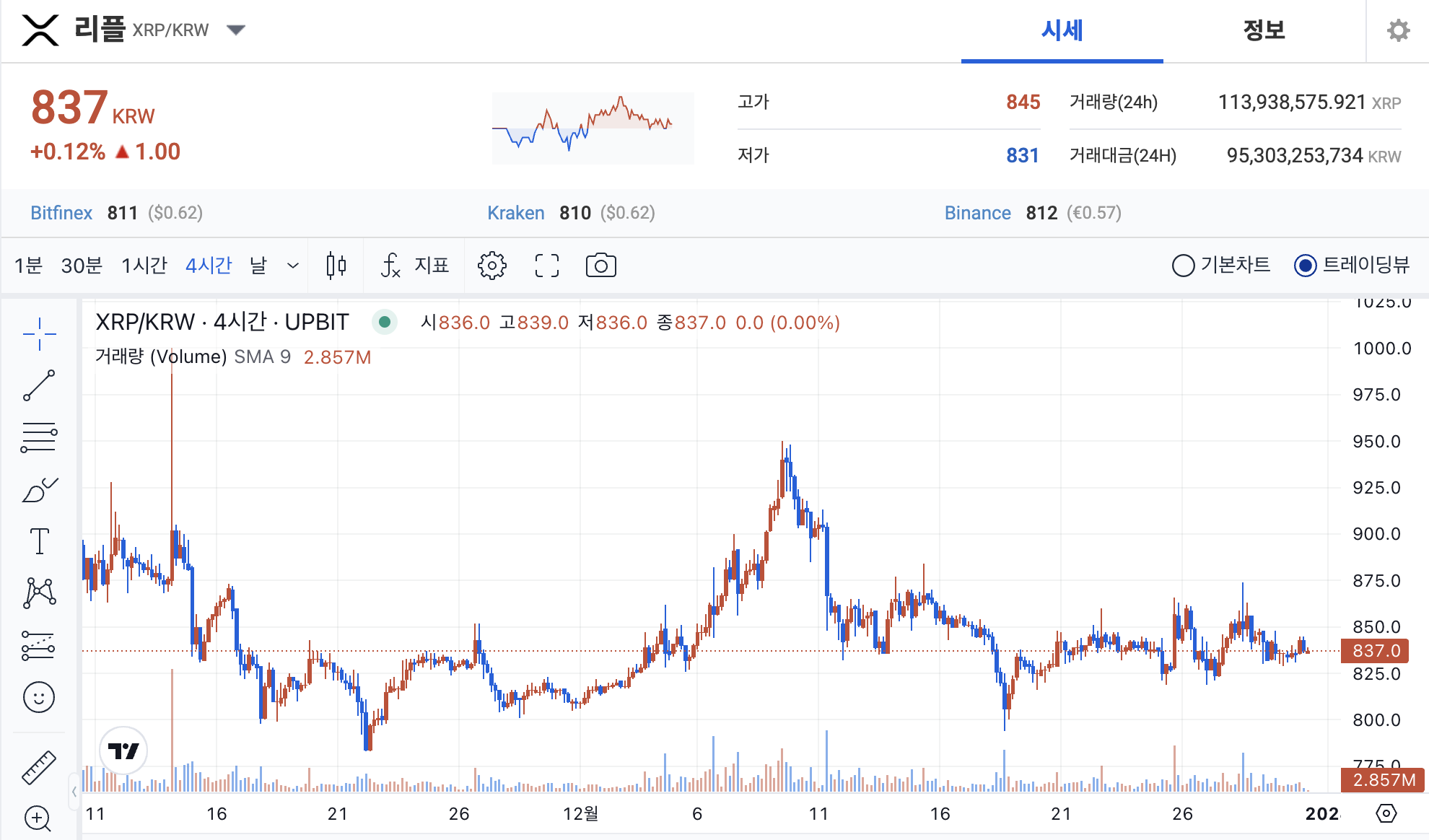Open the emoji icons tool
The width and height of the screenshot is (1429, 840).
coord(39,697)
